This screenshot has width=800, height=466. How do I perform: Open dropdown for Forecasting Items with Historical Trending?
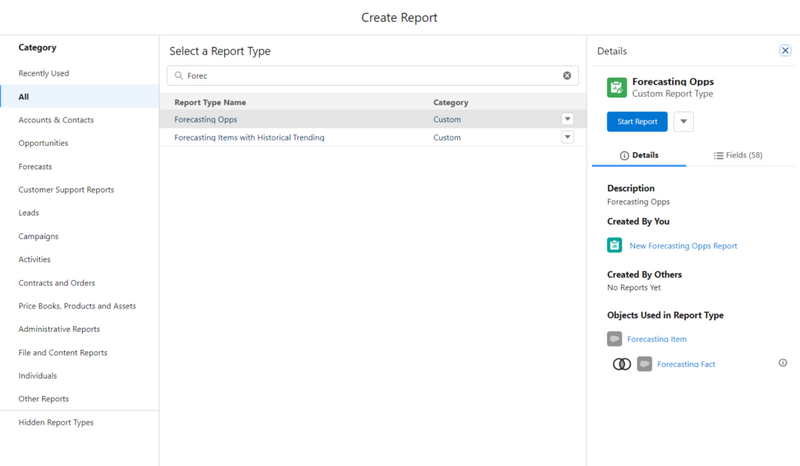click(x=567, y=137)
